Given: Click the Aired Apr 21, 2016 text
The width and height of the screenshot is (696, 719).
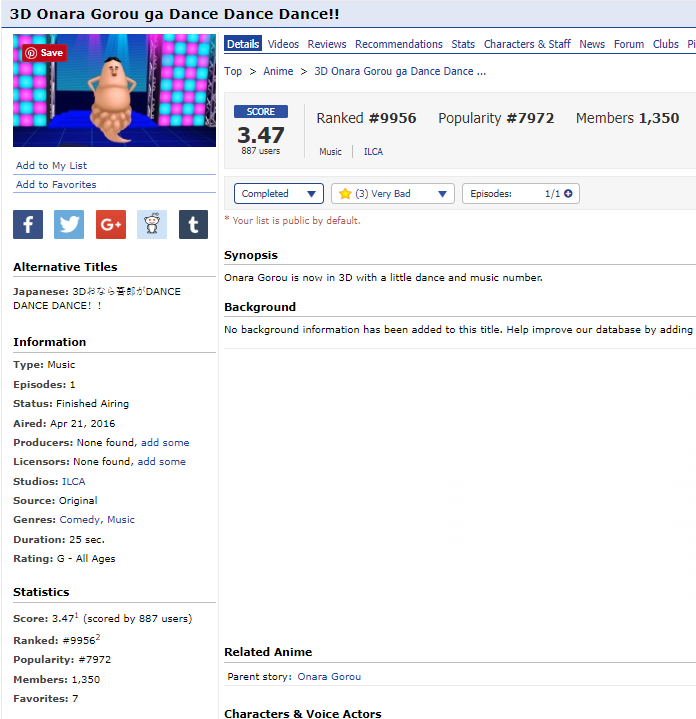Looking at the screenshot, I should 64,423.
